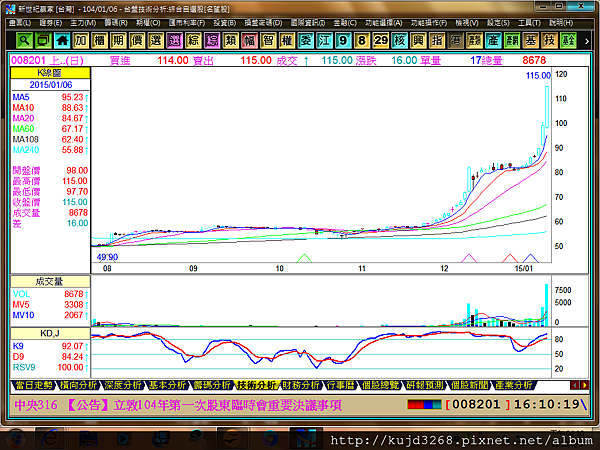Click the 期 toolbar icon
This screenshot has width=600, height=450.
118,41
